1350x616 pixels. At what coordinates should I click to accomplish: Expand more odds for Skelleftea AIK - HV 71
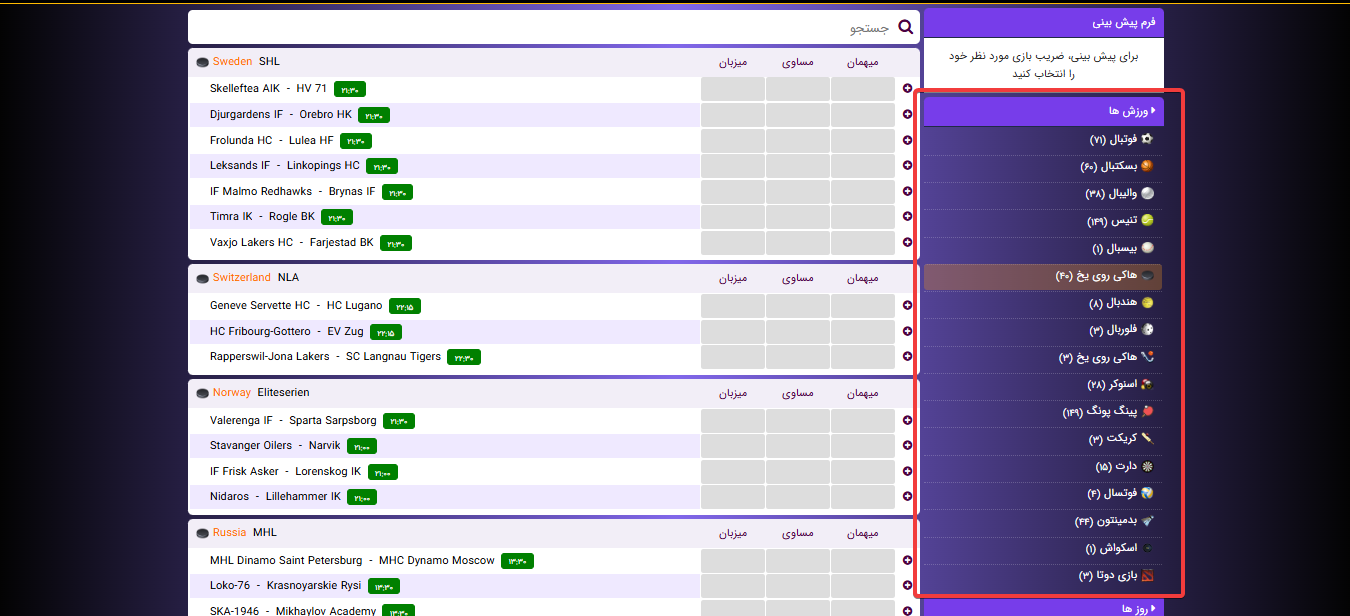point(907,89)
